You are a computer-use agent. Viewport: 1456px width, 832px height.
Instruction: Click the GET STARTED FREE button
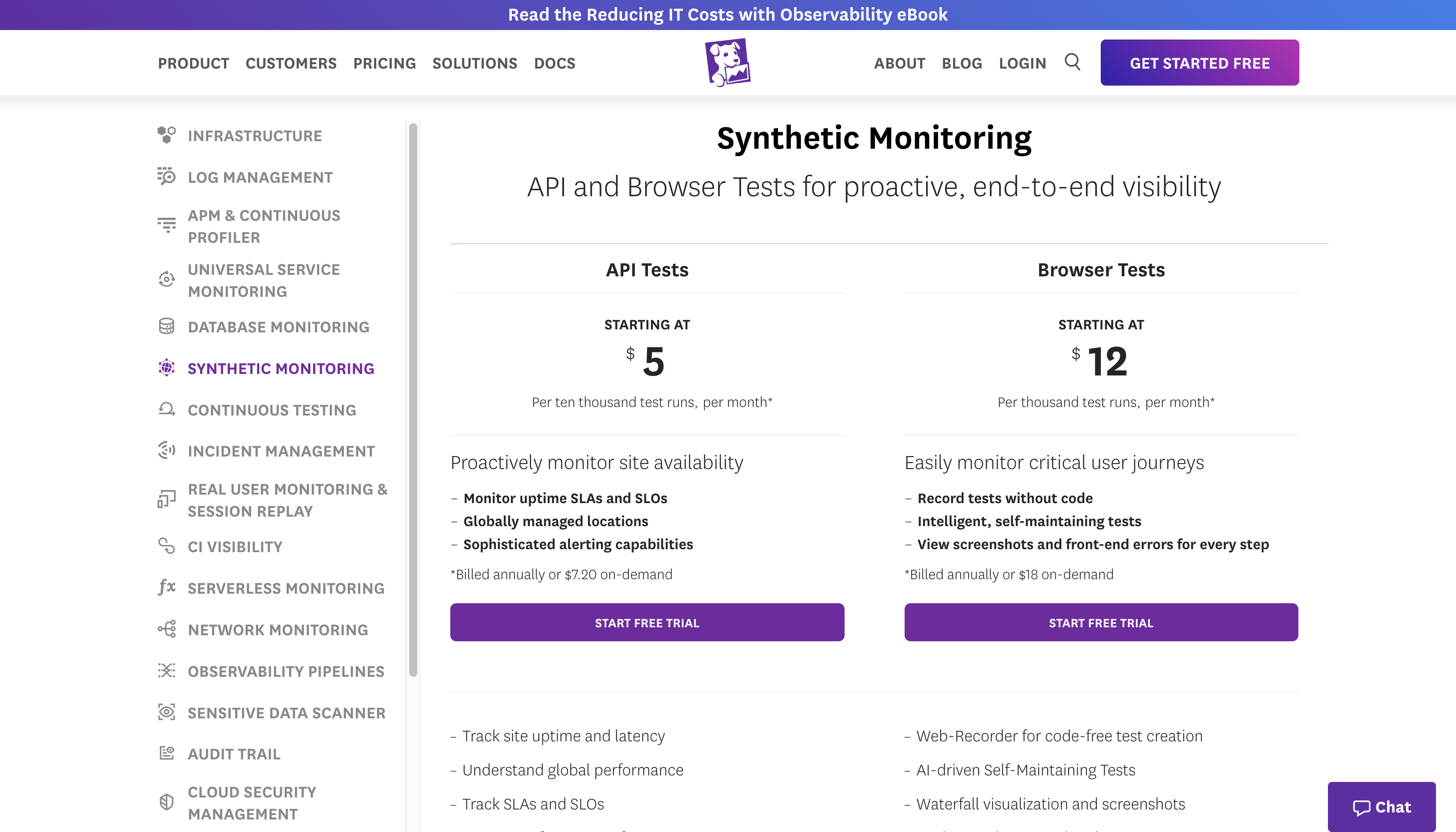pyautogui.click(x=1199, y=63)
